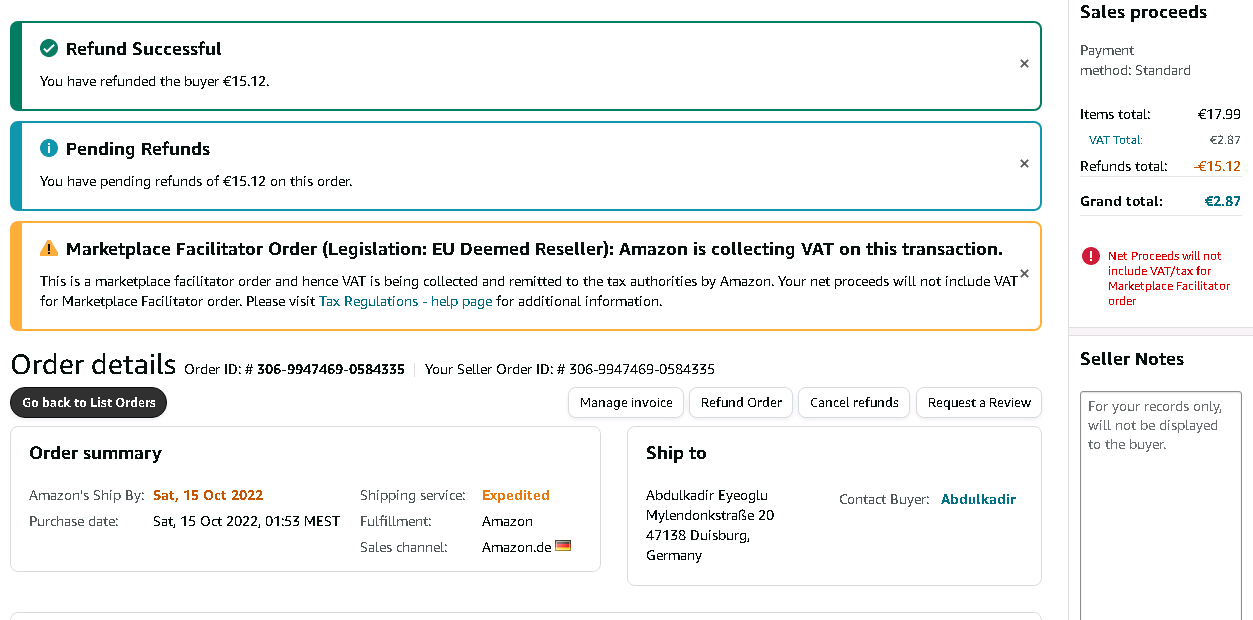Click the orange warning triangle icon
The width and height of the screenshot is (1253, 620).
click(x=49, y=249)
